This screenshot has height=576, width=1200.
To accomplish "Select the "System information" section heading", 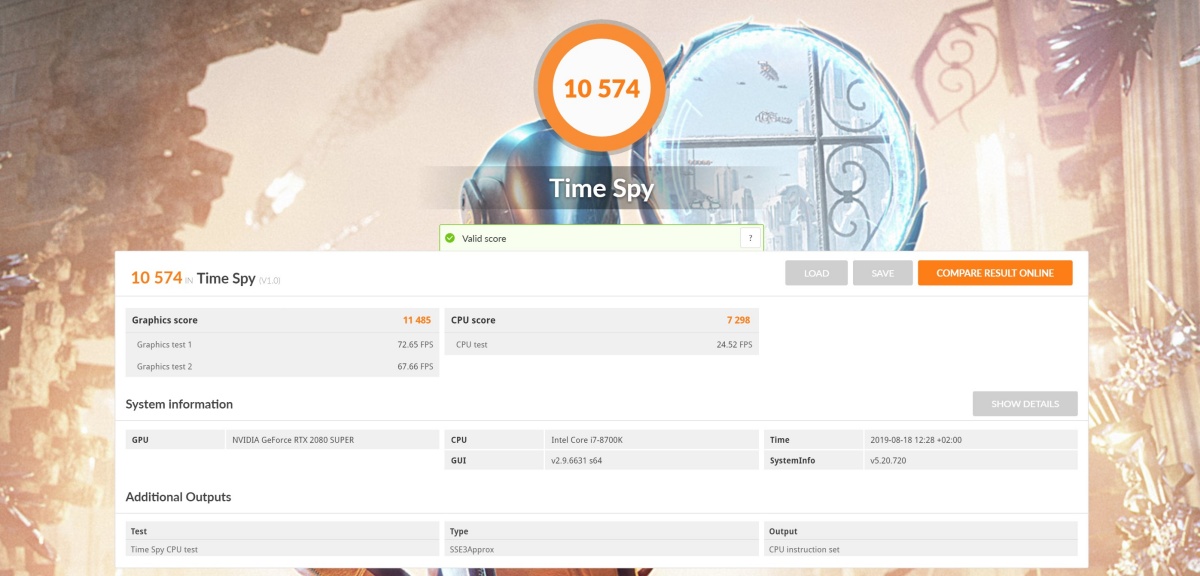I will point(179,404).
